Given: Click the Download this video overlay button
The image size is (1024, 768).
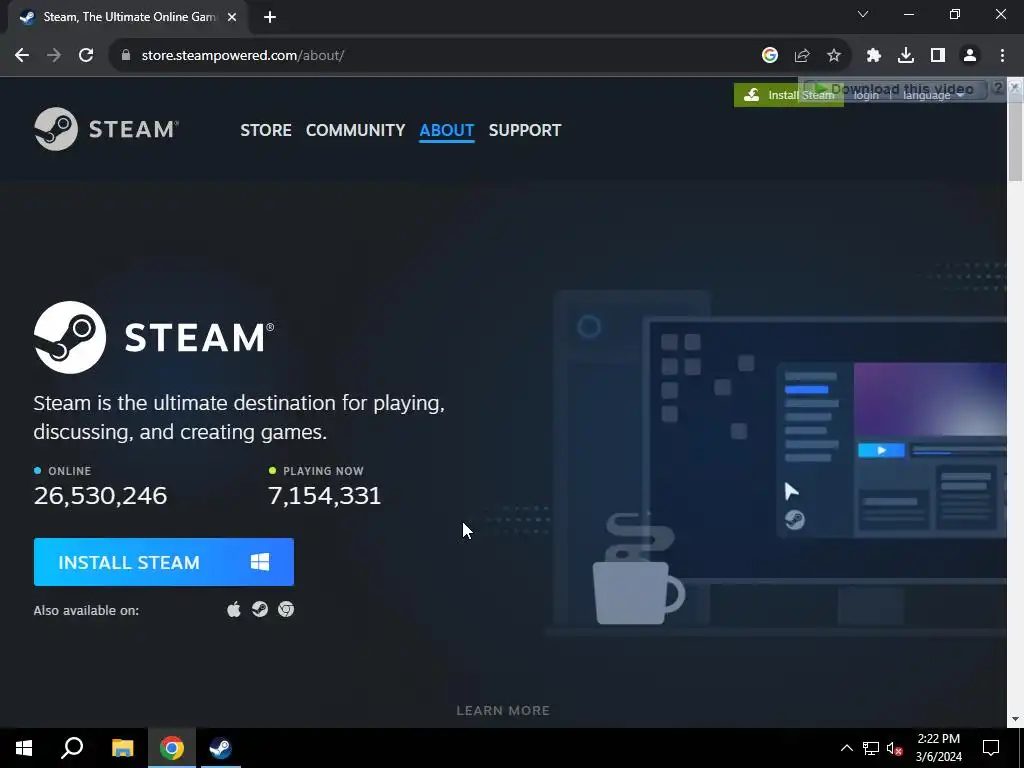Looking at the screenshot, I should click(895, 89).
